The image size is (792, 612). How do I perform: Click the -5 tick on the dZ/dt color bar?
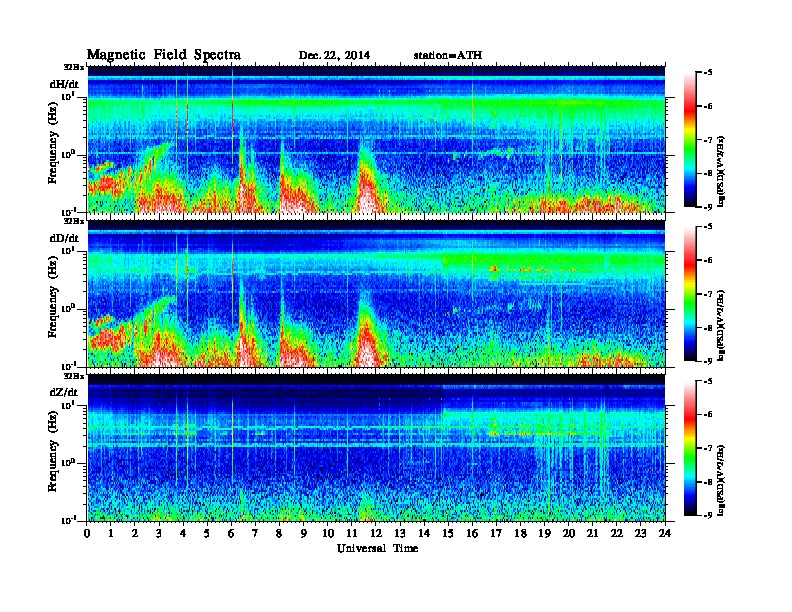(708, 381)
